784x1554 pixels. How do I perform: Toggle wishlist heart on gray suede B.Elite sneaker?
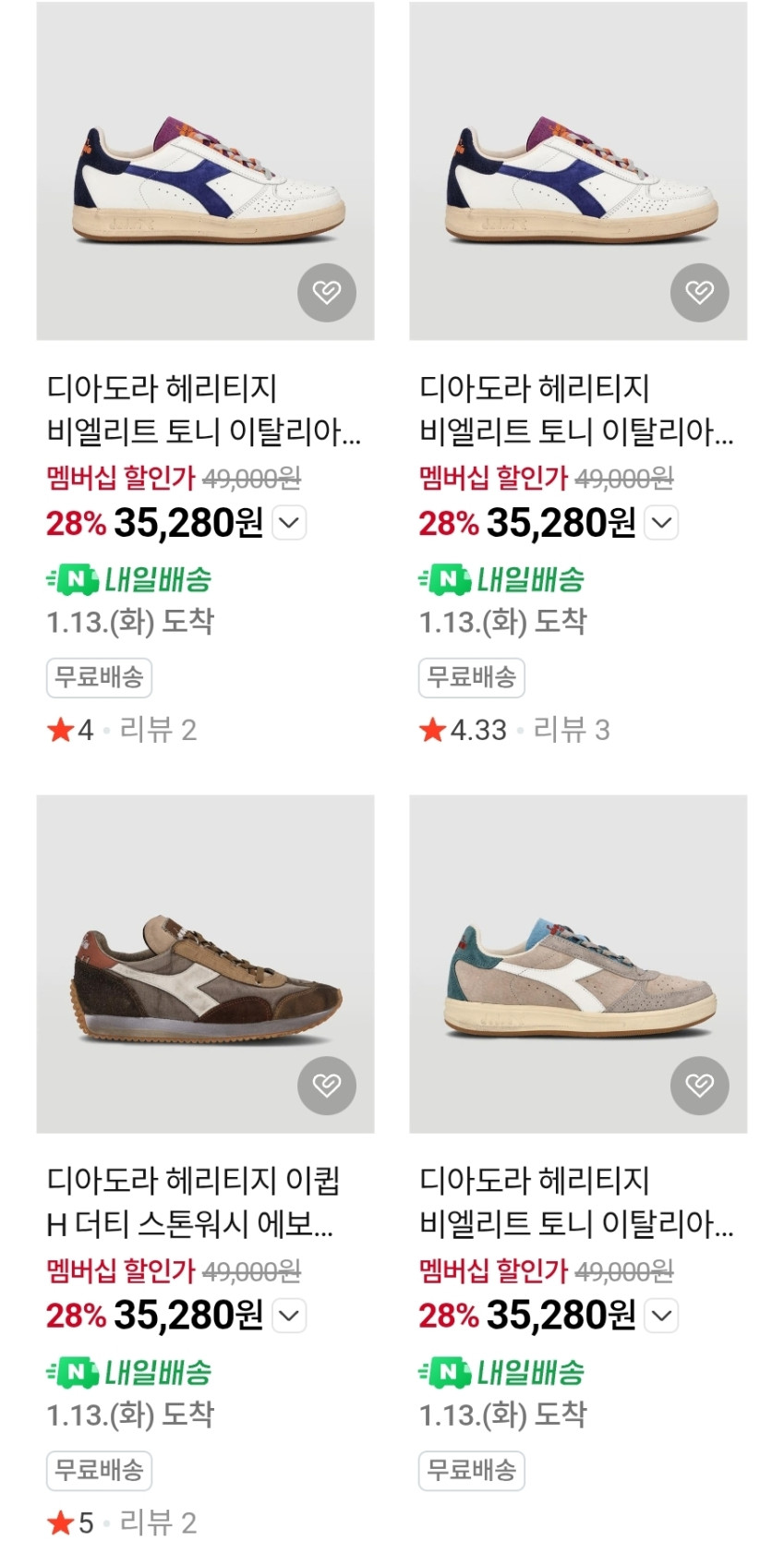[699, 1085]
